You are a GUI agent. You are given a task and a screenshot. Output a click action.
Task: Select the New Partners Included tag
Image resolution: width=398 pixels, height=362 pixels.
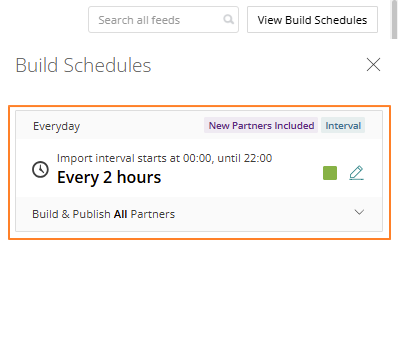coord(261,125)
